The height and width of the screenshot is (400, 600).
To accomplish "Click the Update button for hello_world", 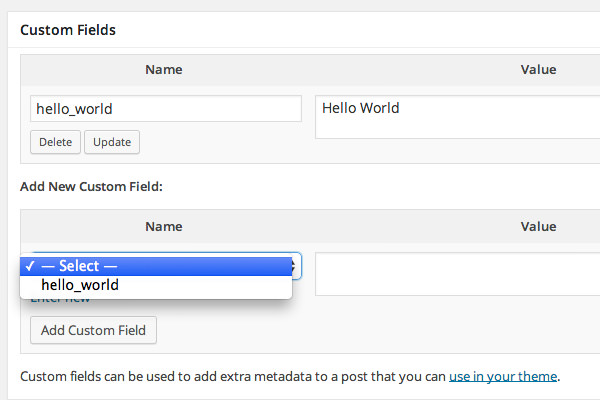I will 112,142.
